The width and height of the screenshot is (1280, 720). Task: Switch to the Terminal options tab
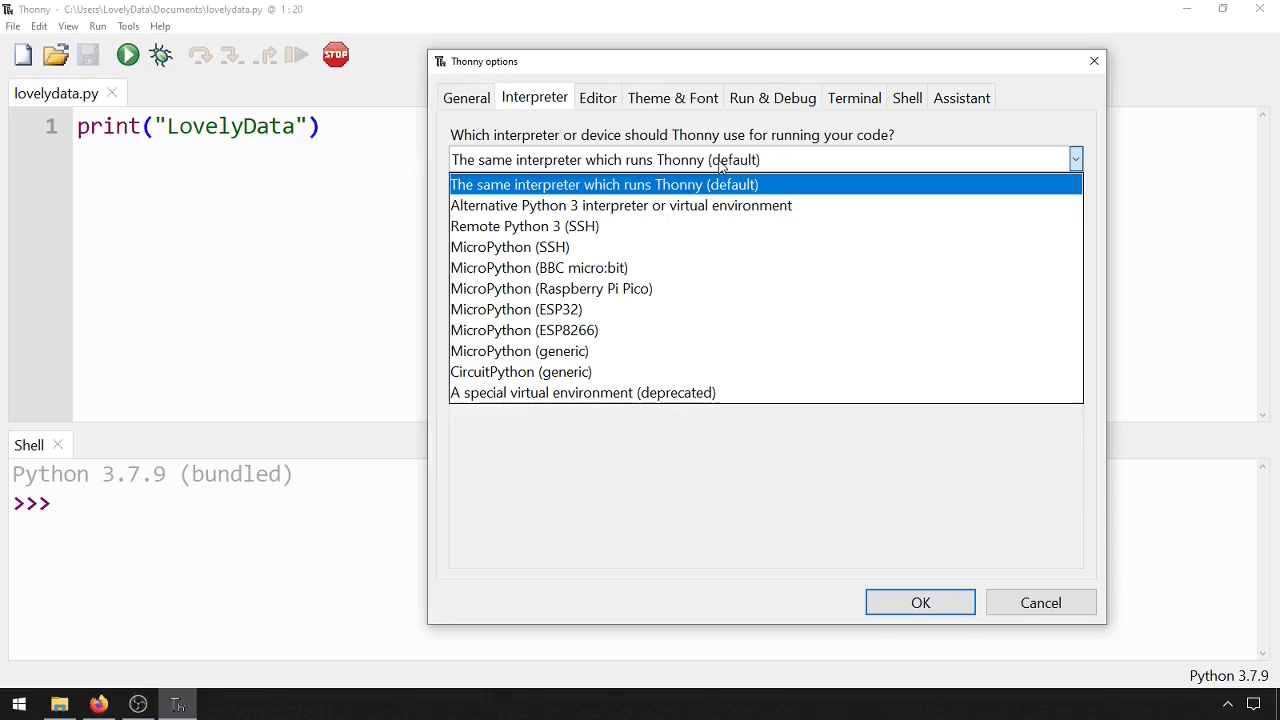pos(854,98)
